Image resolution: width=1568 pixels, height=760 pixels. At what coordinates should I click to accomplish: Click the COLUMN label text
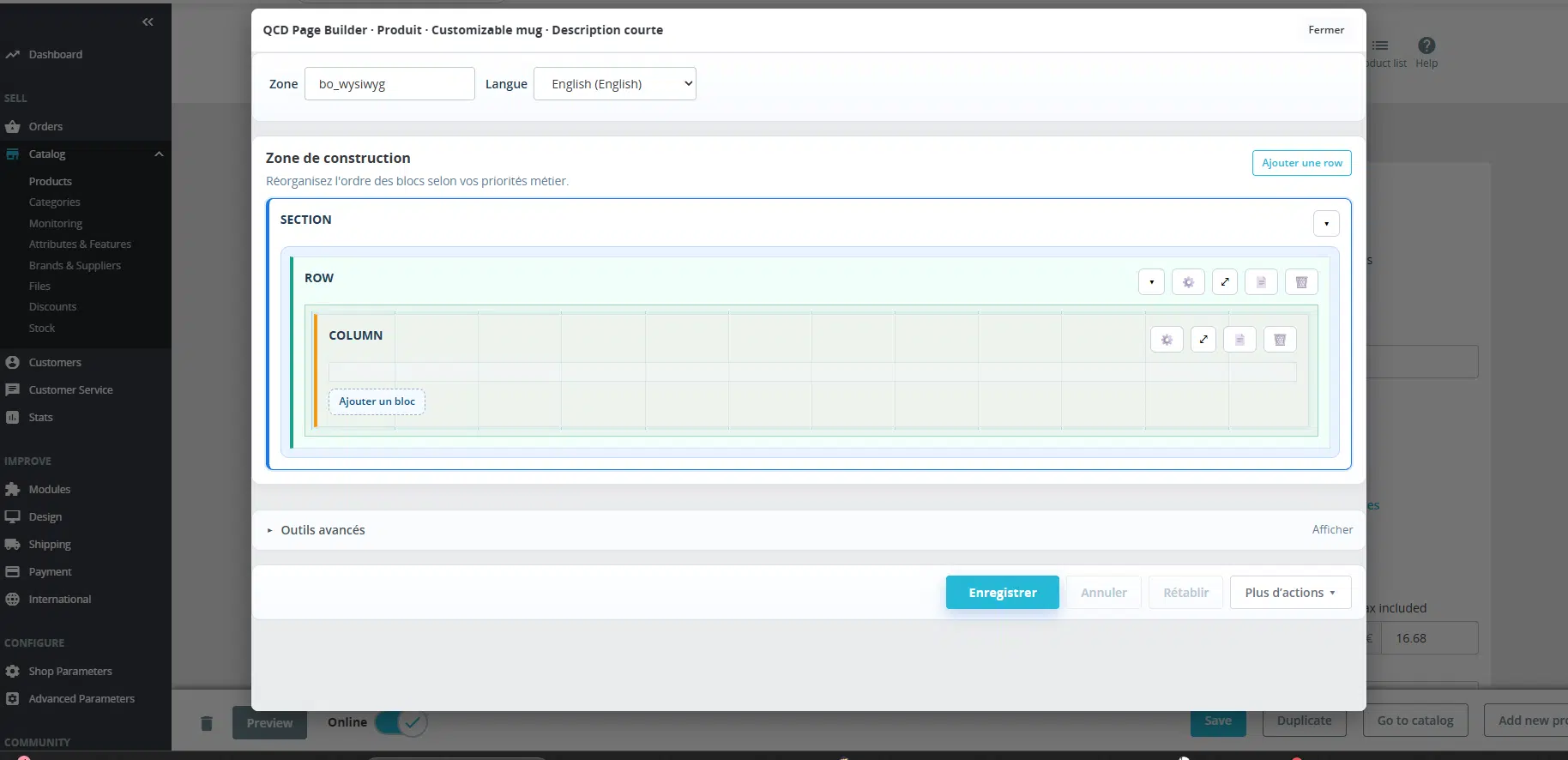point(355,335)
